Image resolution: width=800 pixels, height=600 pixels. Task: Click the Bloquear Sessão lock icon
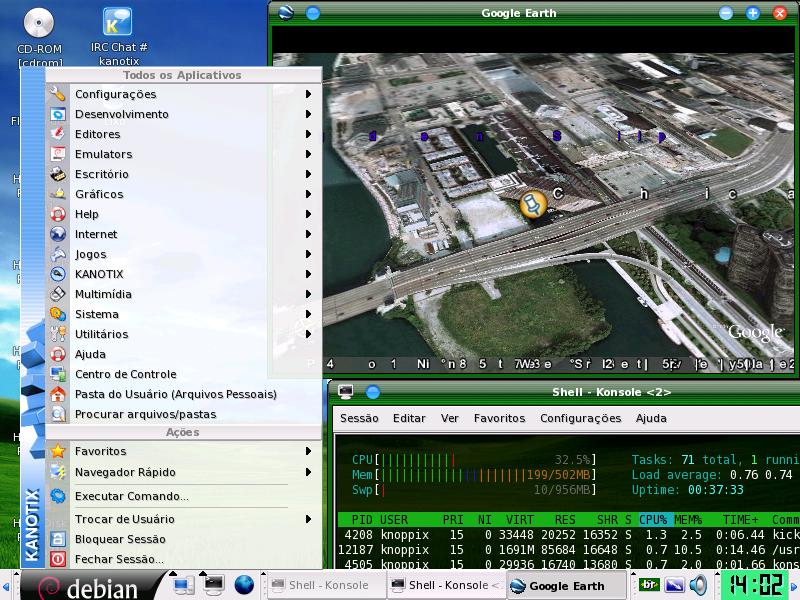[58, 539]
